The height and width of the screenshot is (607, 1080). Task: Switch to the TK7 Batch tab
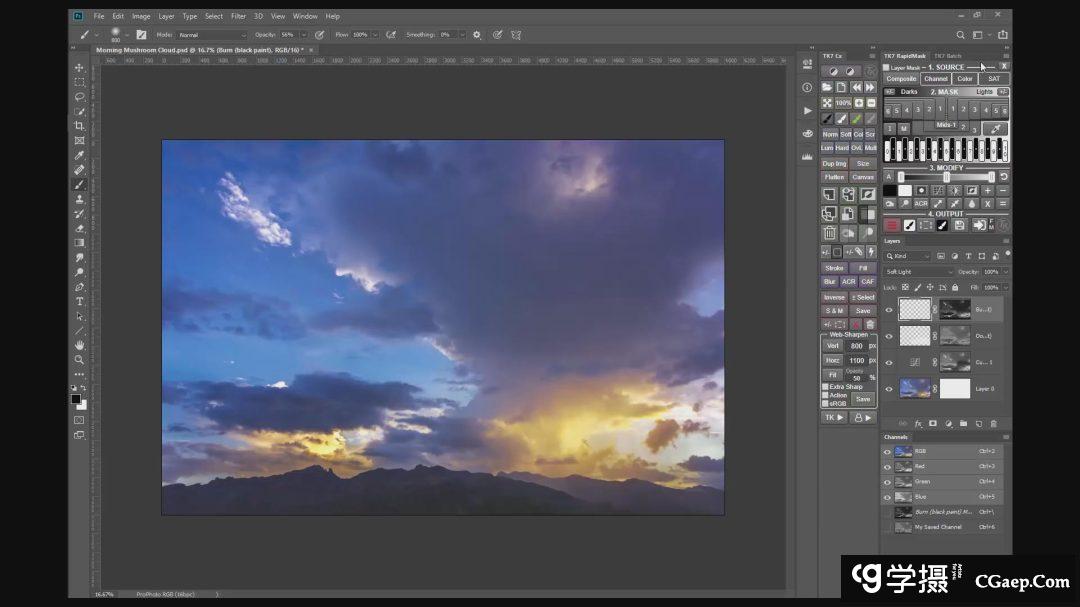tap(947, 56)
